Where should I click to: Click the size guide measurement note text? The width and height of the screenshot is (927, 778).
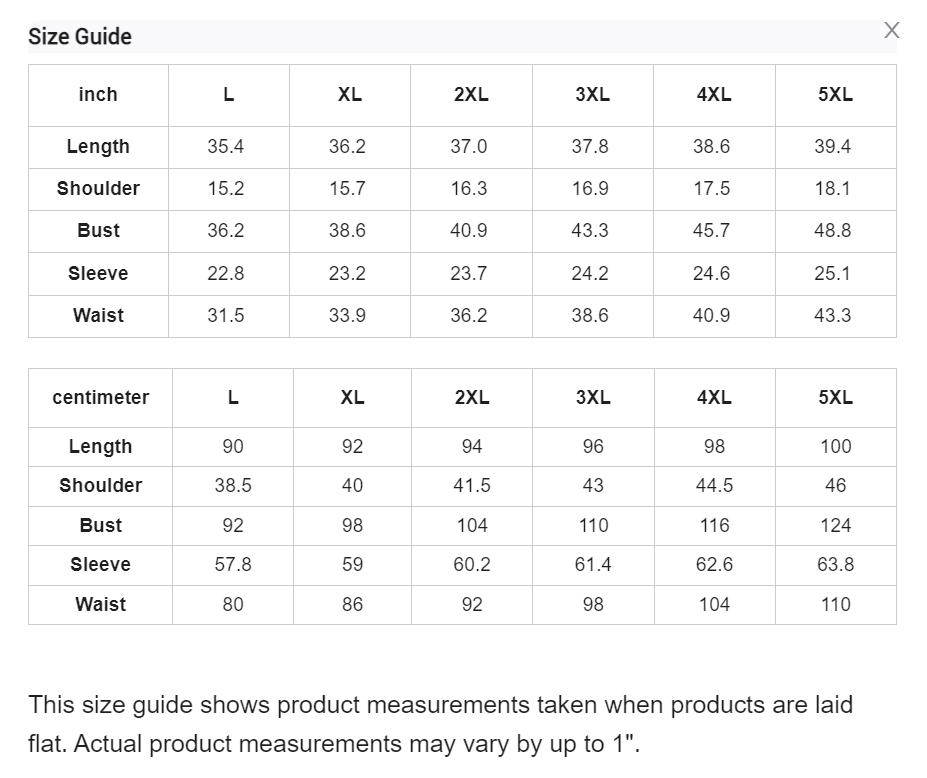coord(440,724)
